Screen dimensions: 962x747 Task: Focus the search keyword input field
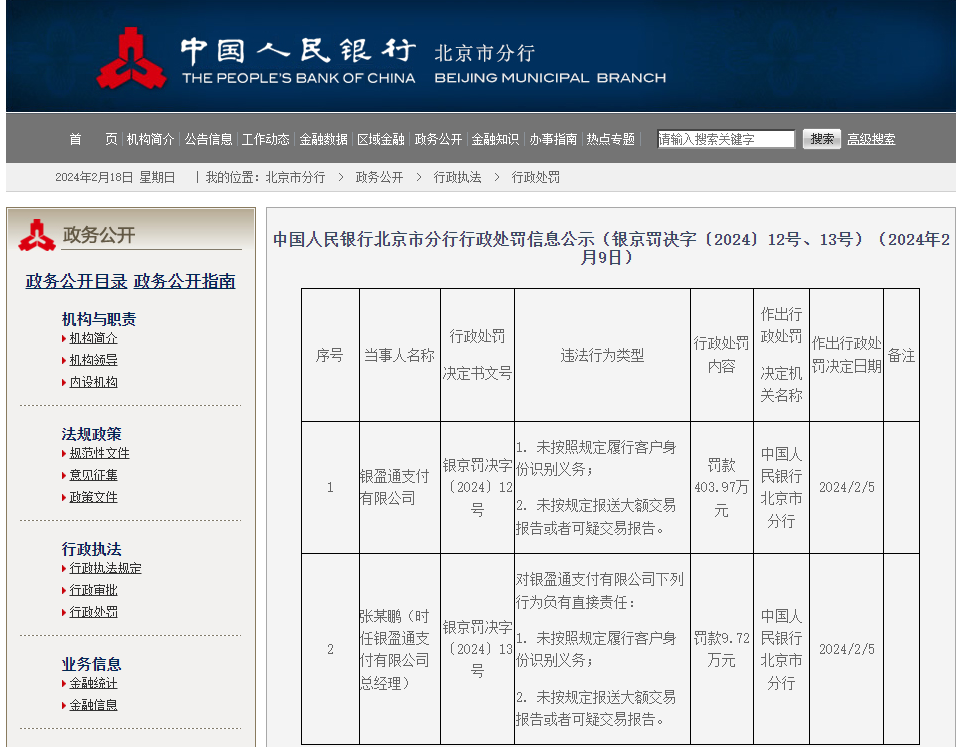[x=726, y=139]
